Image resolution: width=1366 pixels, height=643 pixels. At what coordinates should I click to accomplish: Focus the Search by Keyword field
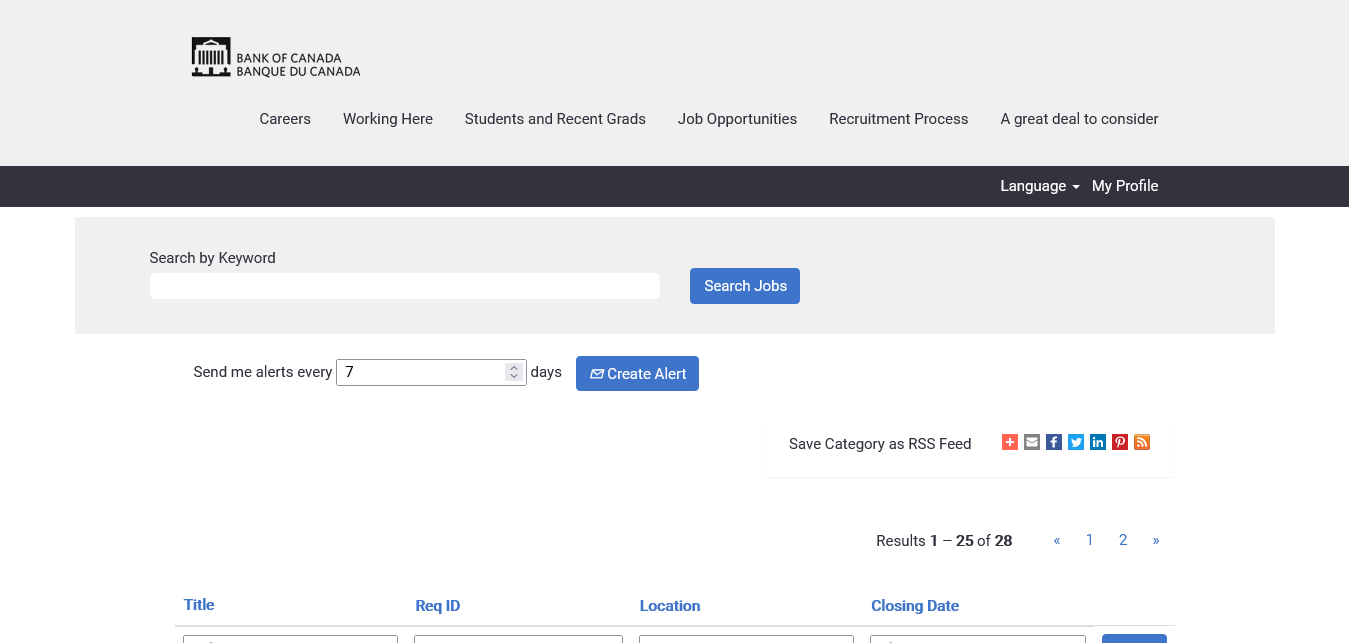[404, 286]
